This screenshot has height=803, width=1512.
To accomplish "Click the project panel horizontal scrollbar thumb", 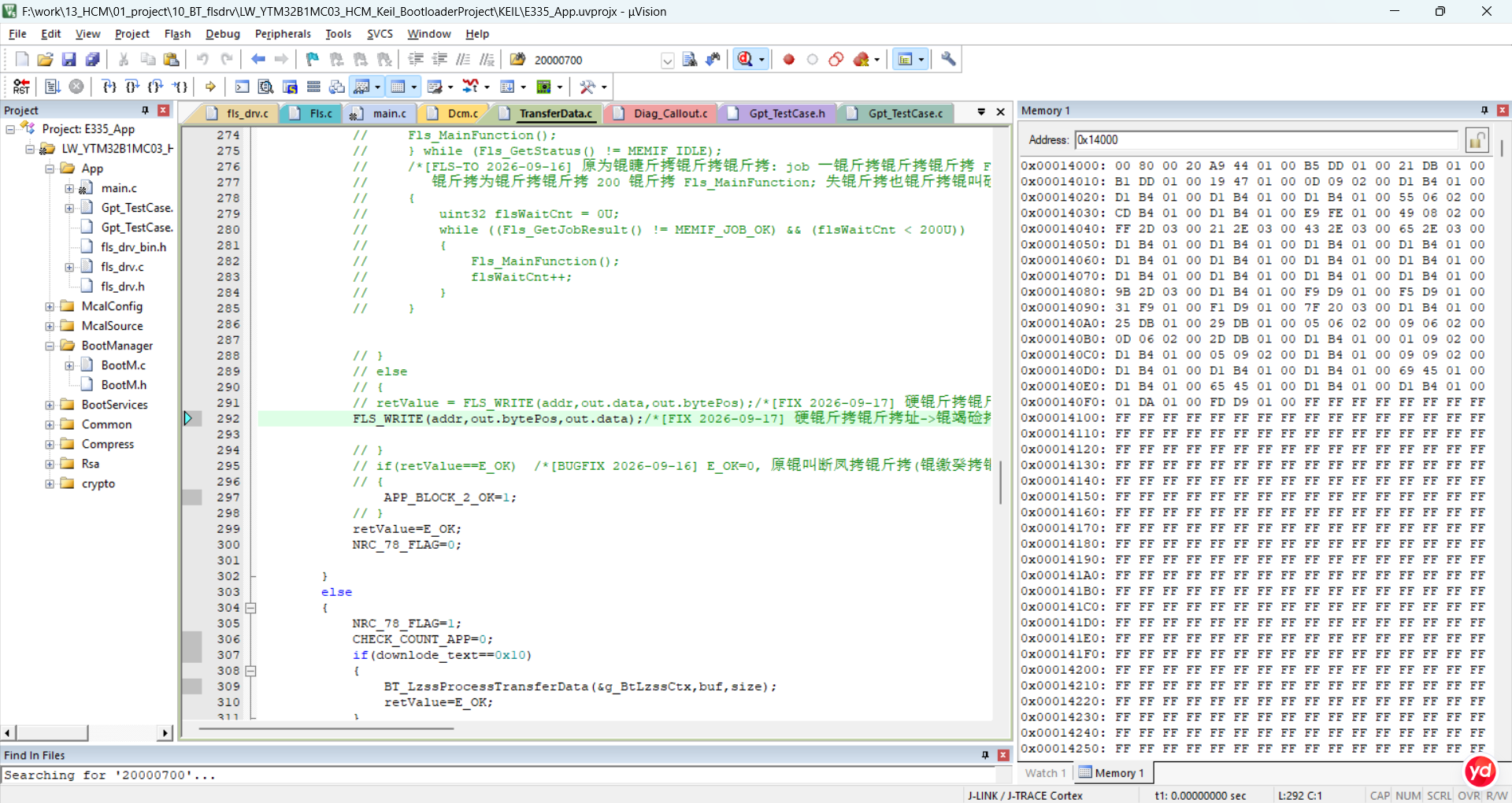I will [x=51, y=733].
